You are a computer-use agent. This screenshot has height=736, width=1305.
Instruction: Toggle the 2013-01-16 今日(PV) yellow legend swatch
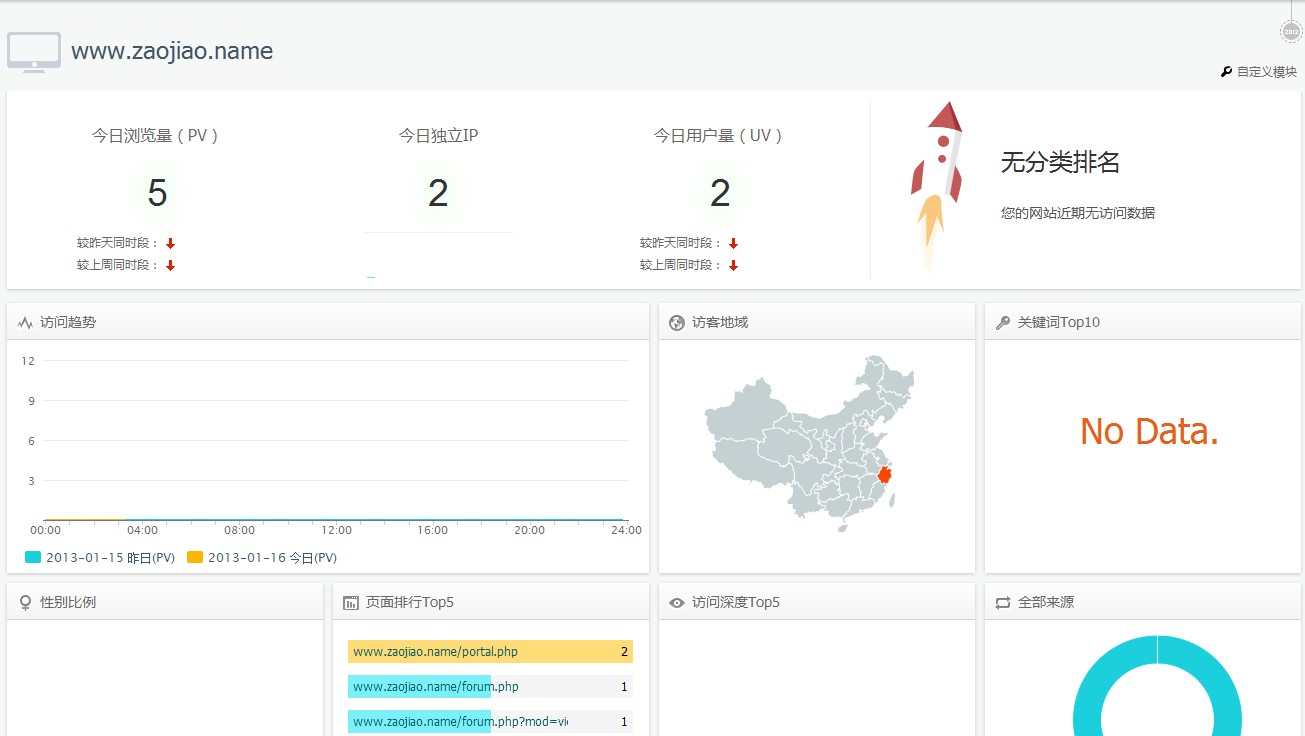coord(195,557)
